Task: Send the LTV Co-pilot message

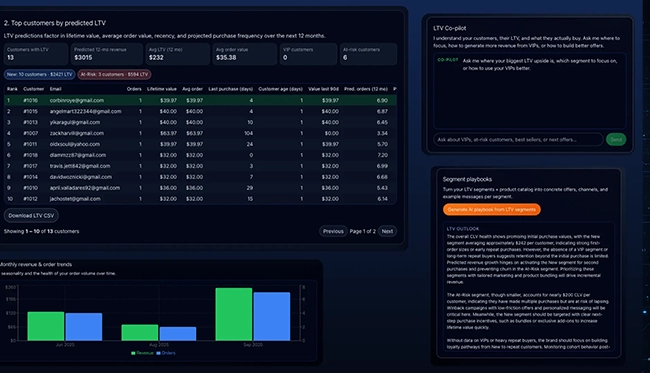Action: 616,140
